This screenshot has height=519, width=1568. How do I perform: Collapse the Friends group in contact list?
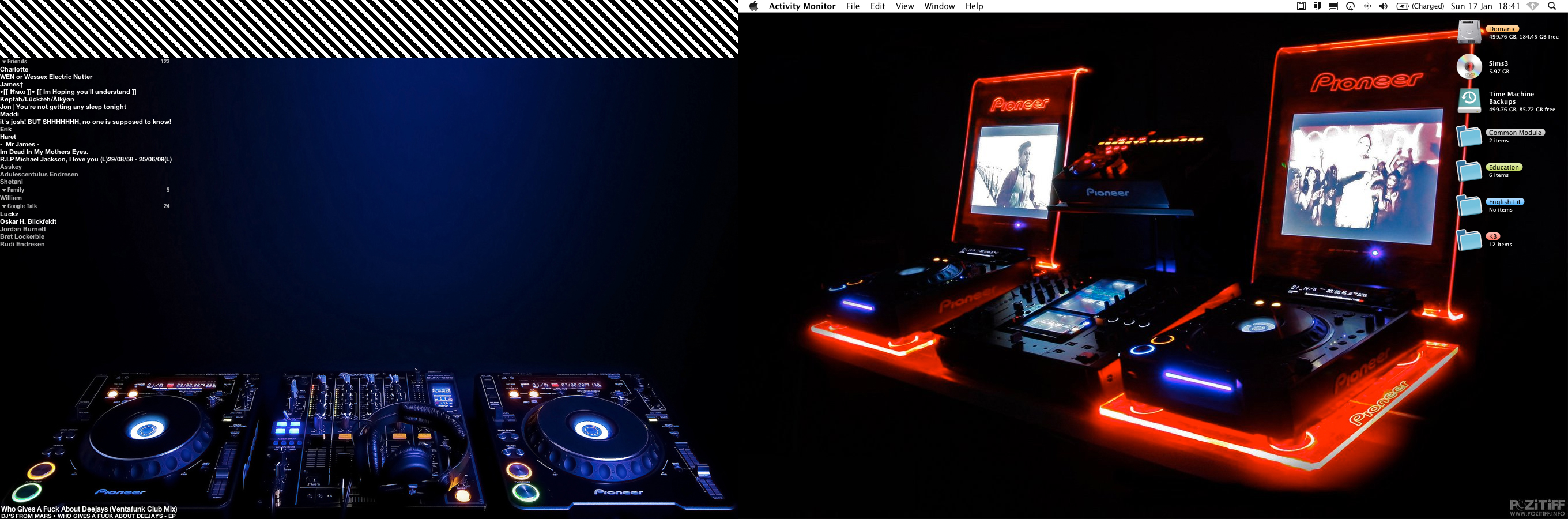(x=4, y=62)
